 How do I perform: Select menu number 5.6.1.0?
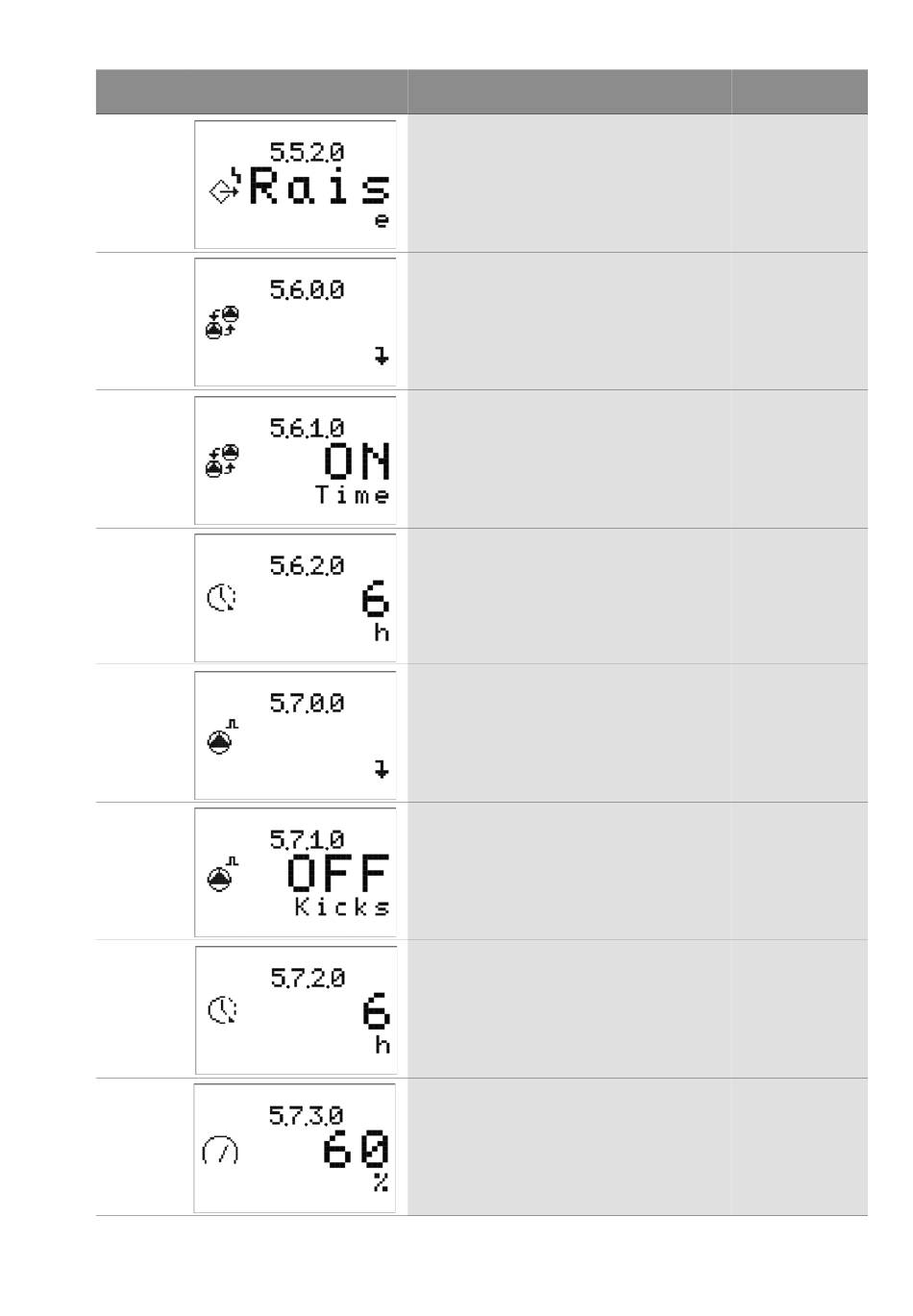[x=307, y=428]
